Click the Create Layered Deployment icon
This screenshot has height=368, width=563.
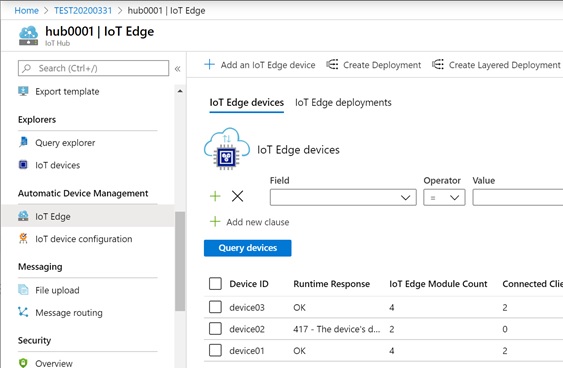click(x=438, y=65)
